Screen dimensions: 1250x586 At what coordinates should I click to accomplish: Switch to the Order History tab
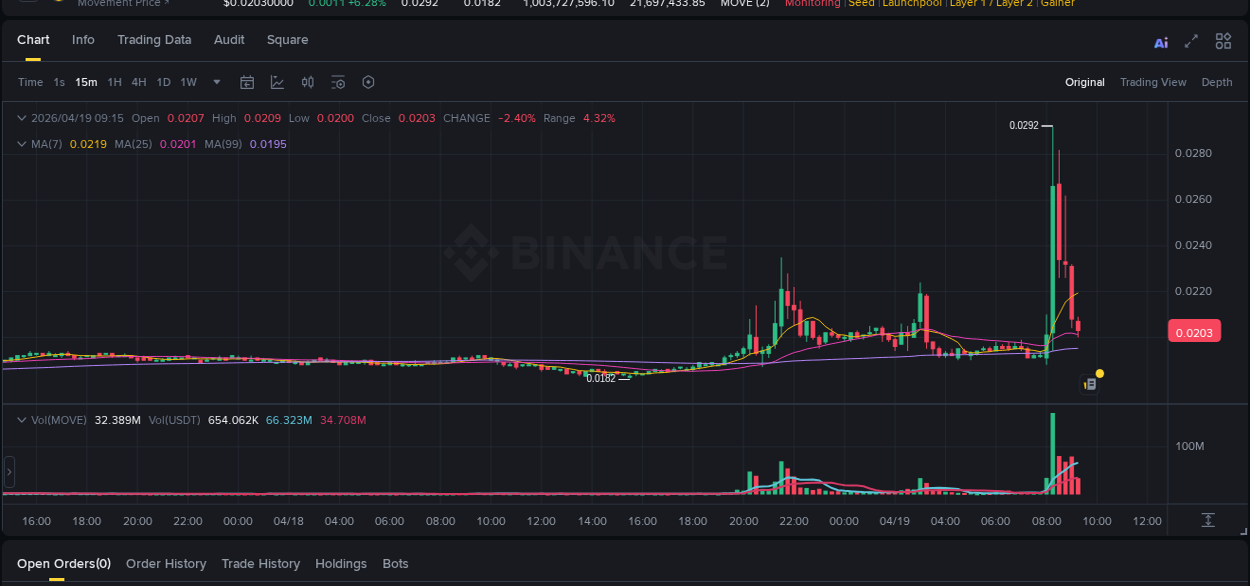pos(166,563)
